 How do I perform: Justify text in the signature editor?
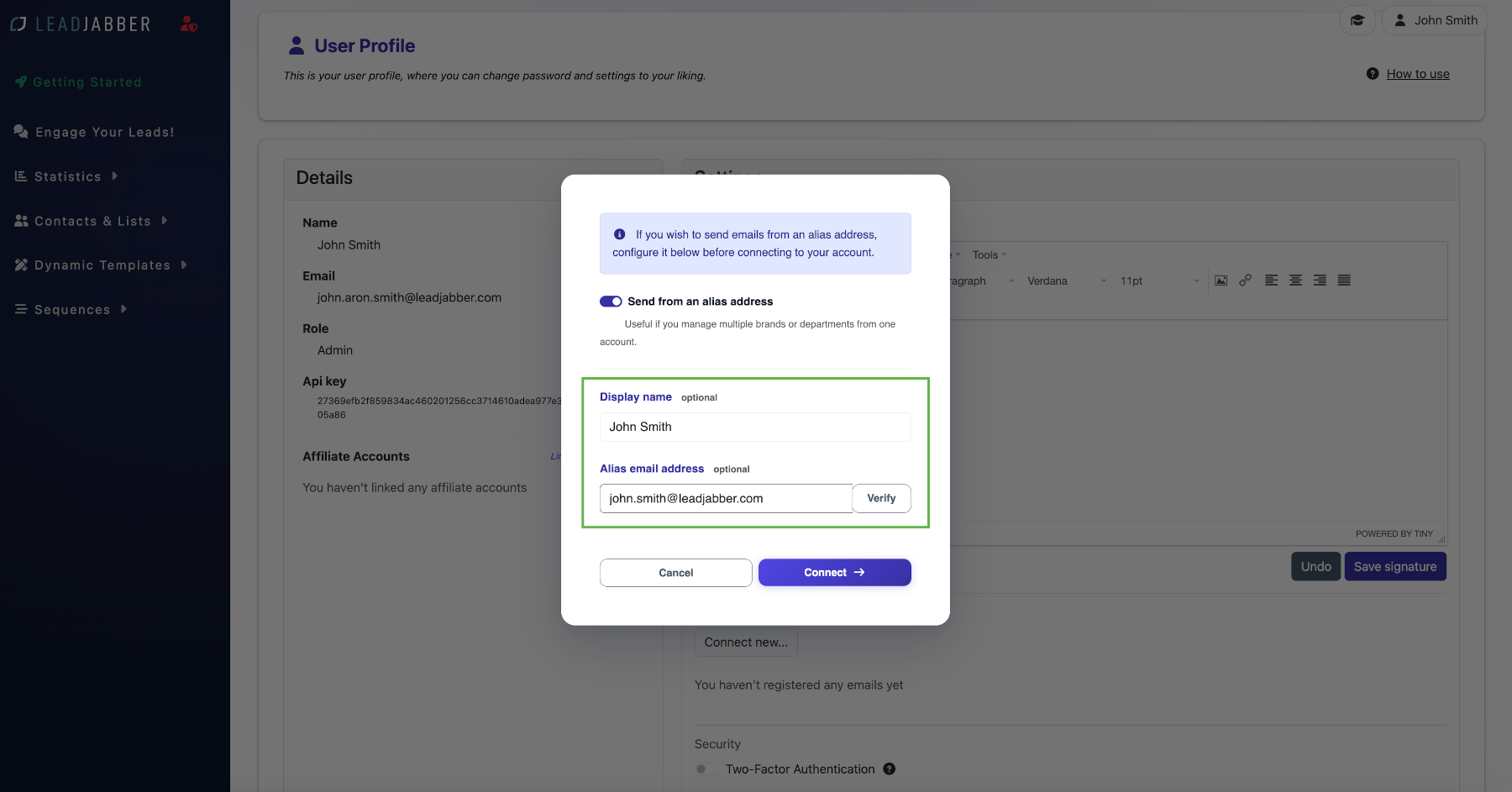[x=1344, y=281]
